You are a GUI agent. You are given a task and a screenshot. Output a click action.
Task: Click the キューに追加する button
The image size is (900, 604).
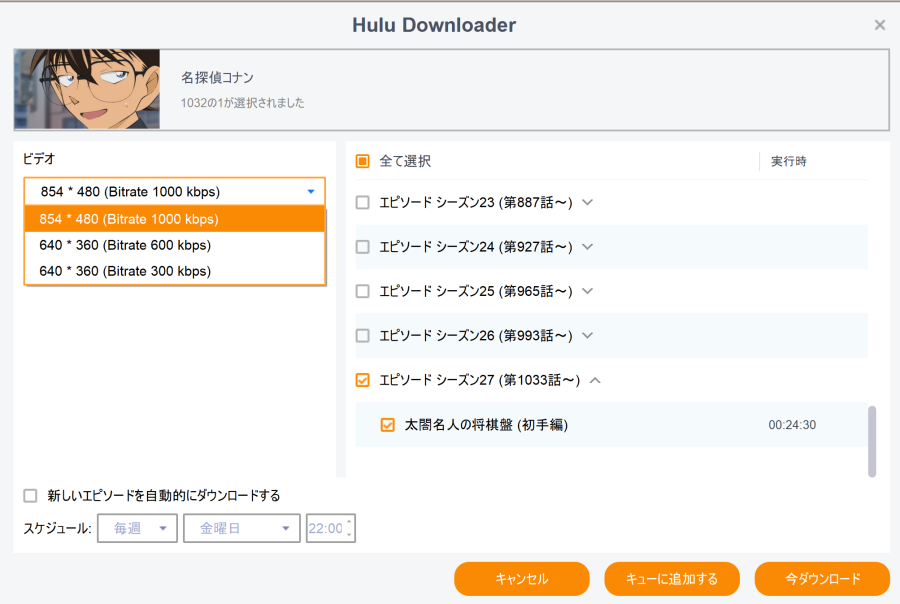(672, 579)
